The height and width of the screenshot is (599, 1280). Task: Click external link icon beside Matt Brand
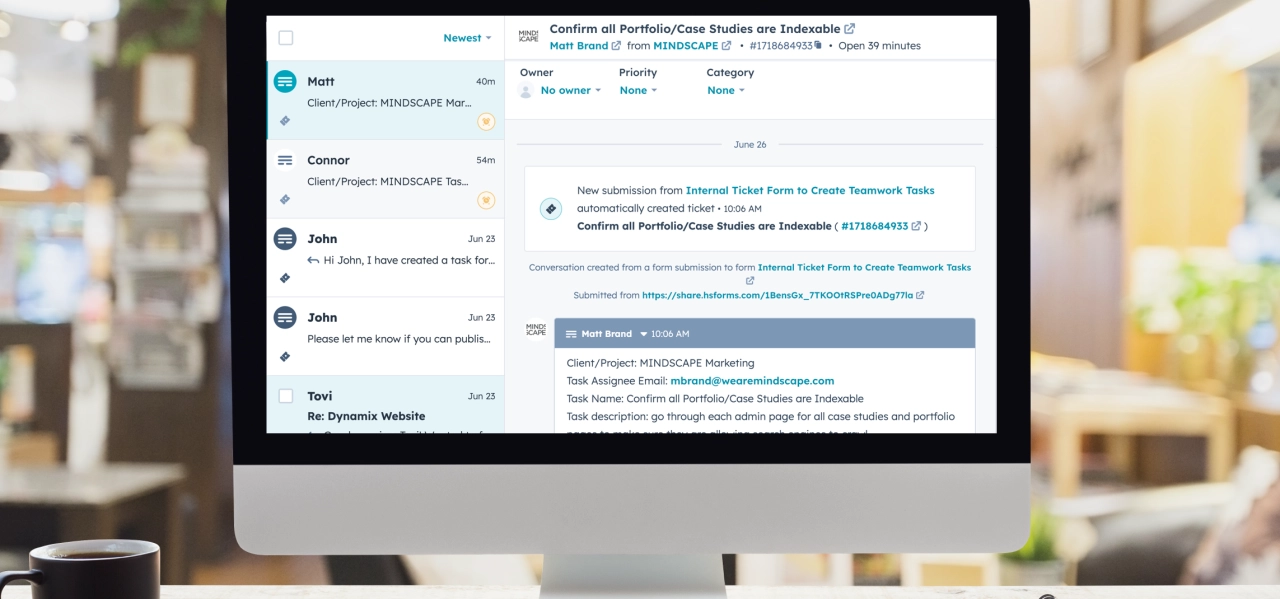click(x=616, y=46)
